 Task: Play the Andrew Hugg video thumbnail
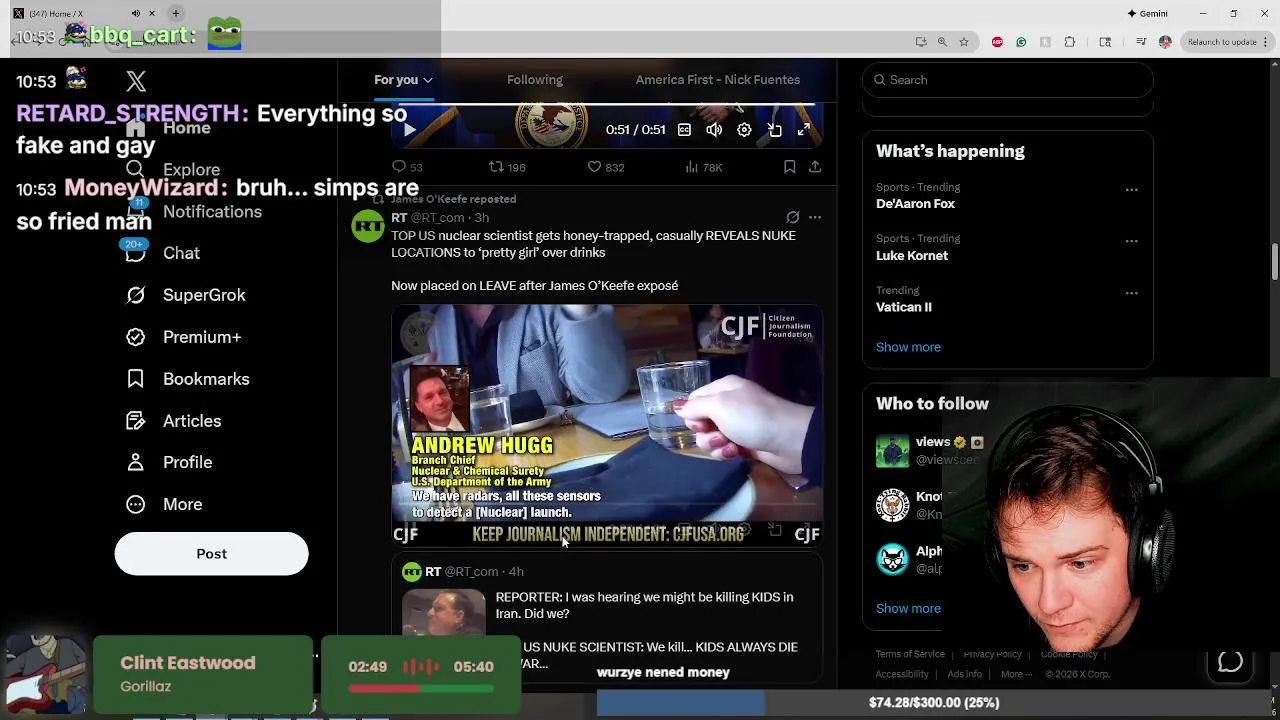pos(607,425)
